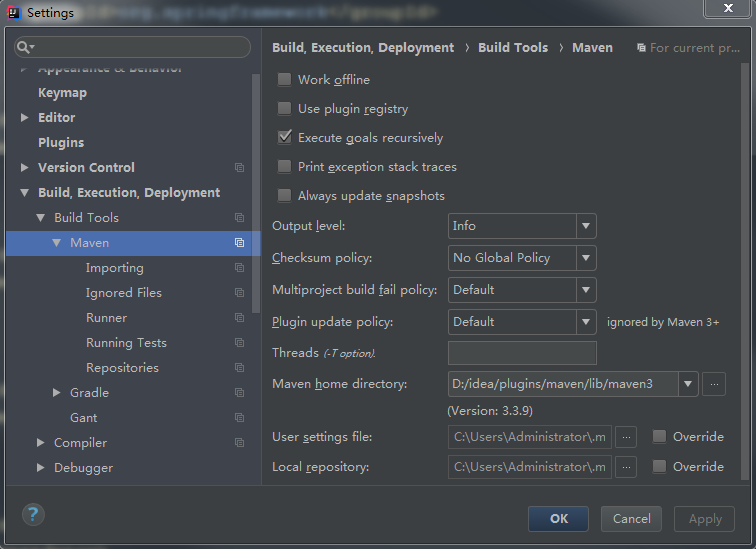Click project-level icon beside Importing
This screenshot has height=549, width=756.
pyautogui.click(x=239, y=268)
